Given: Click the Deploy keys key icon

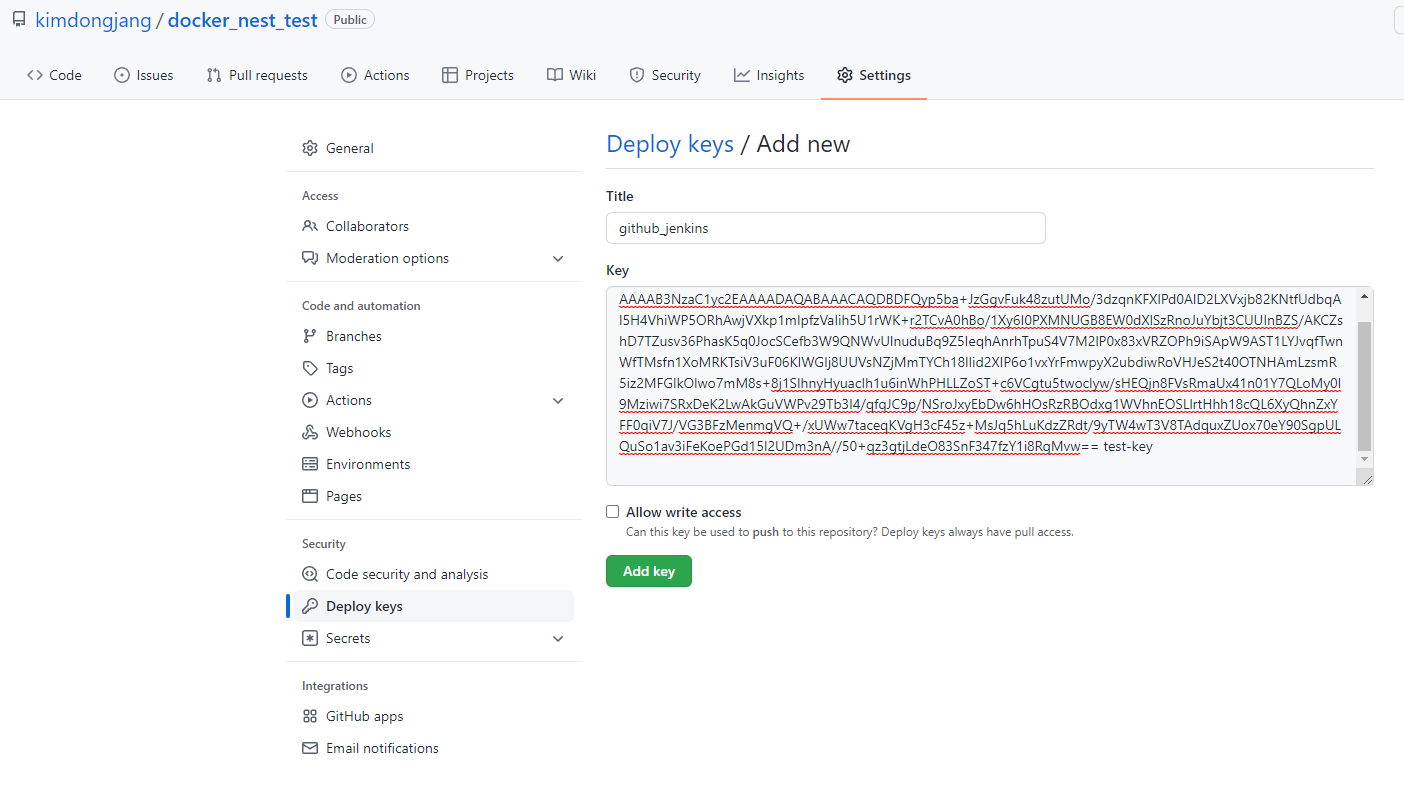Looking at the screenshot, I should pos(310,606).
